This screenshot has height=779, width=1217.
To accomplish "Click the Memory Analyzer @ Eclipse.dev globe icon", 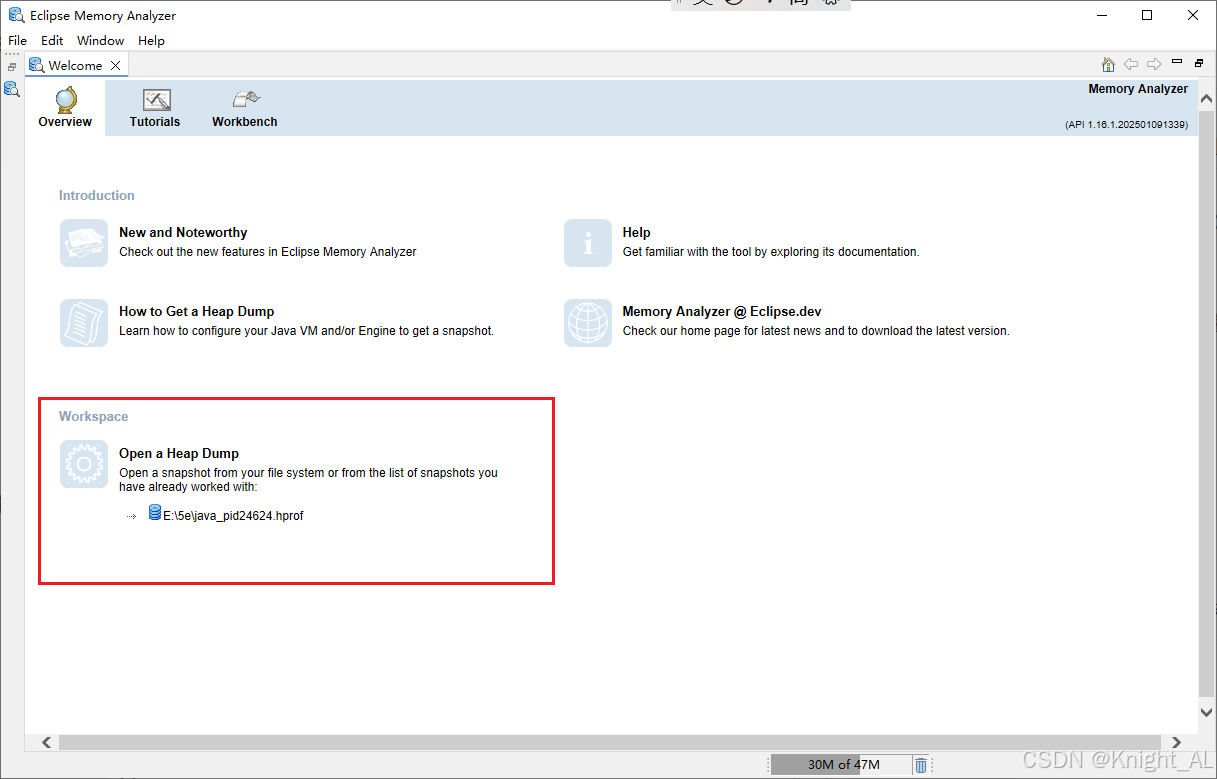I will [588, 322].
